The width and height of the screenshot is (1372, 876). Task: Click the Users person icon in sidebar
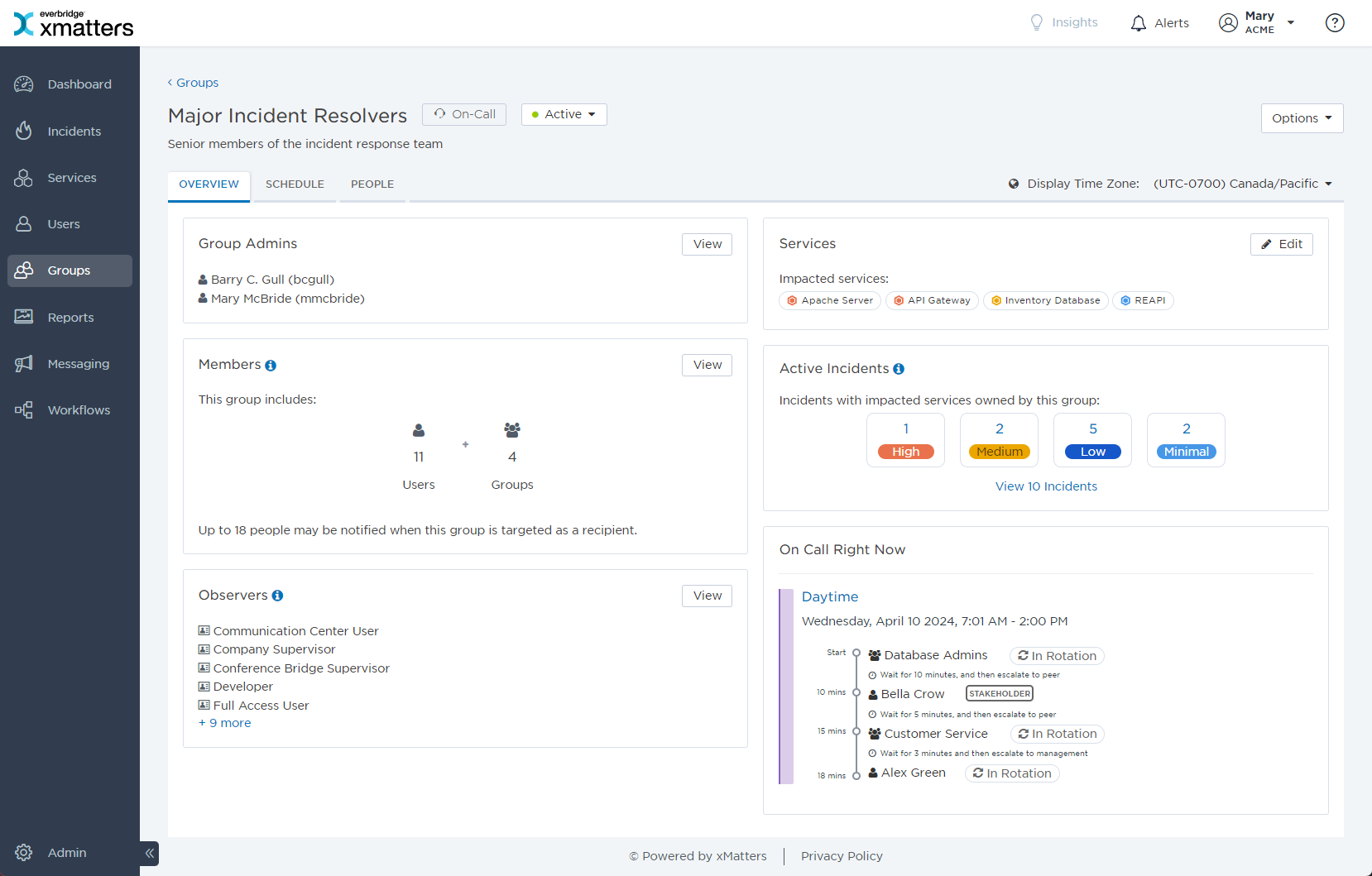(x=24, y=224)
